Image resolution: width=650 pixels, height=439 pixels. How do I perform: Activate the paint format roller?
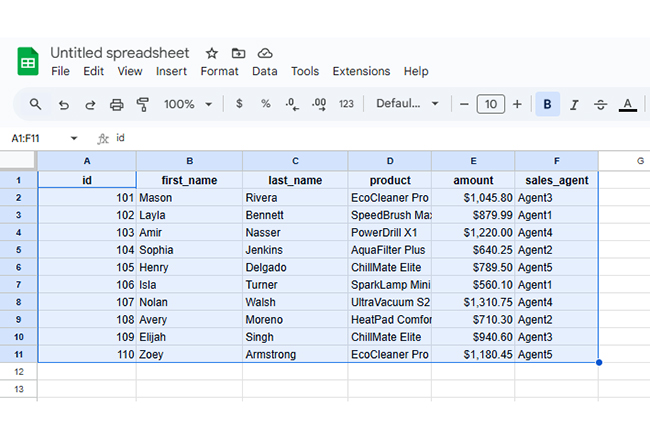[143, 104]
